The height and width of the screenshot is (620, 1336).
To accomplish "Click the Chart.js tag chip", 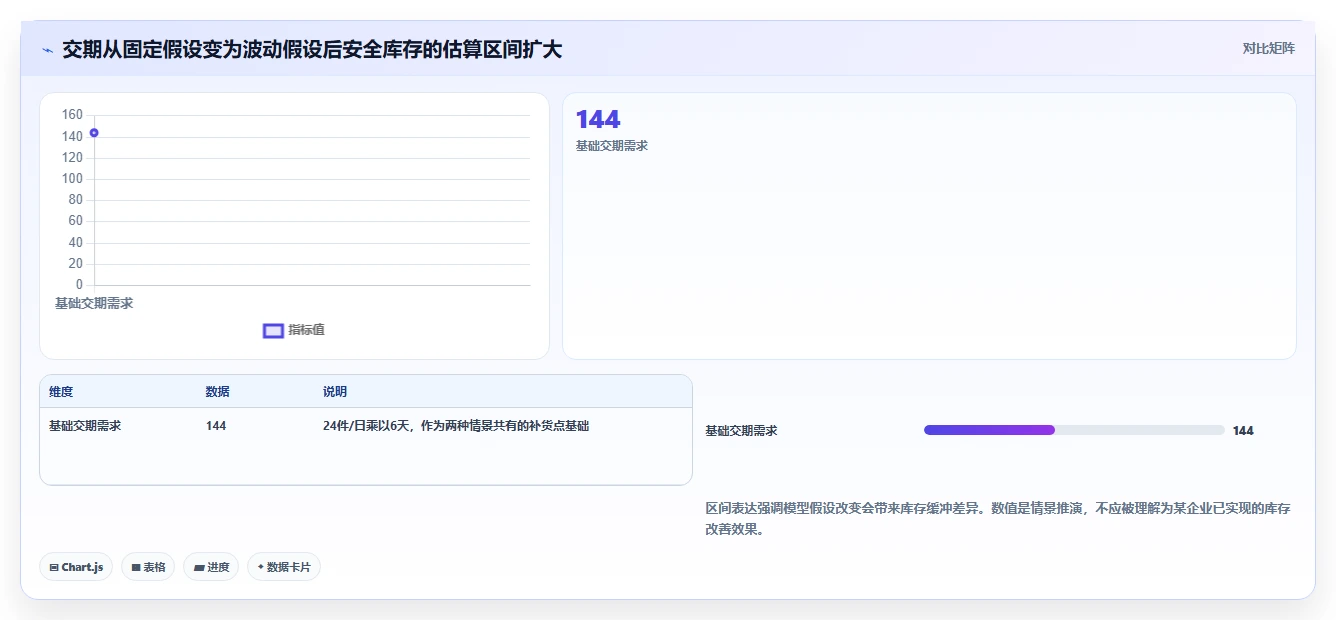I will pyautogui.click(x=77, y=567).
